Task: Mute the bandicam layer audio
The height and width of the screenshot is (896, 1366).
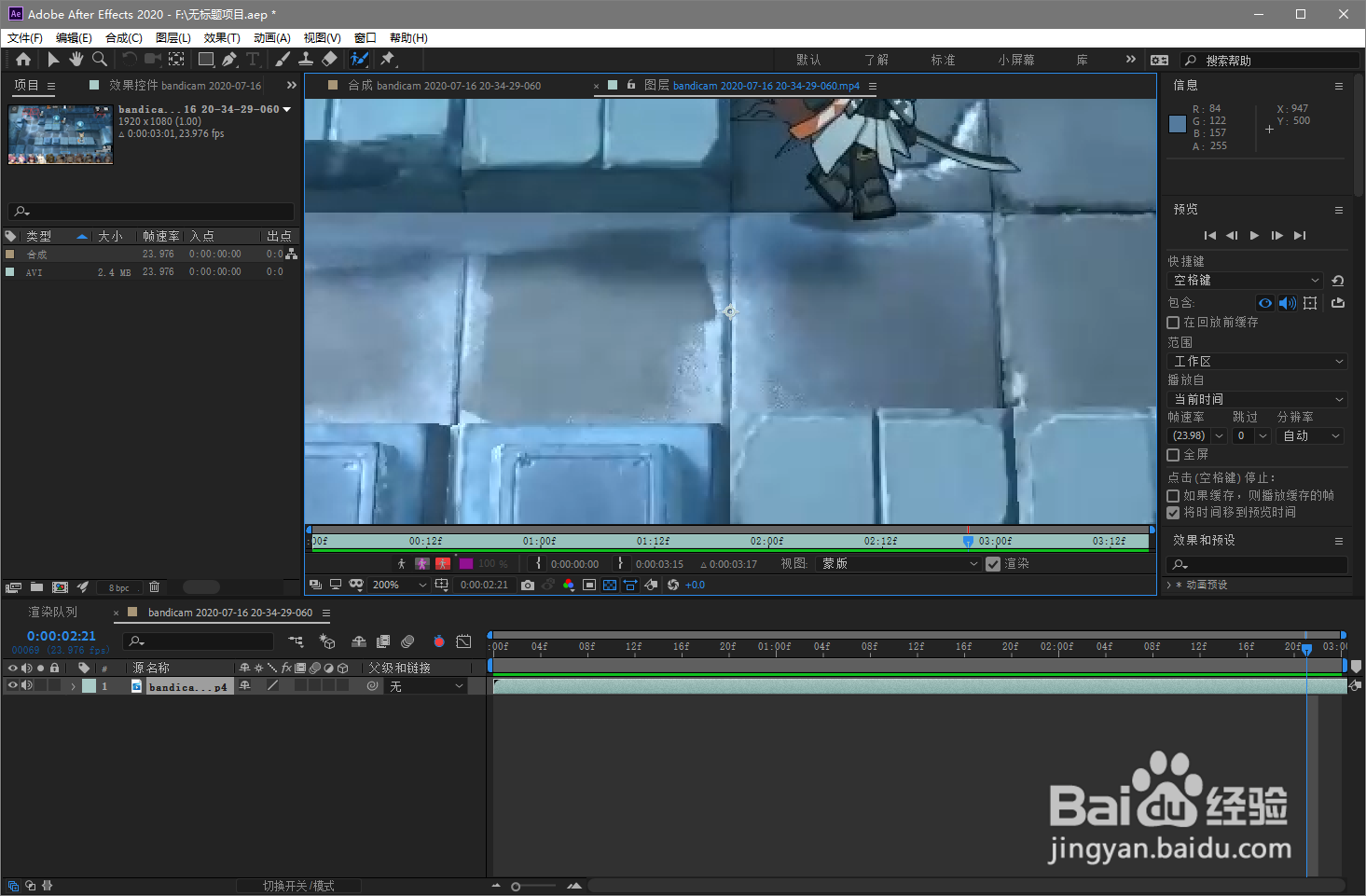Action: coord(26,685)
